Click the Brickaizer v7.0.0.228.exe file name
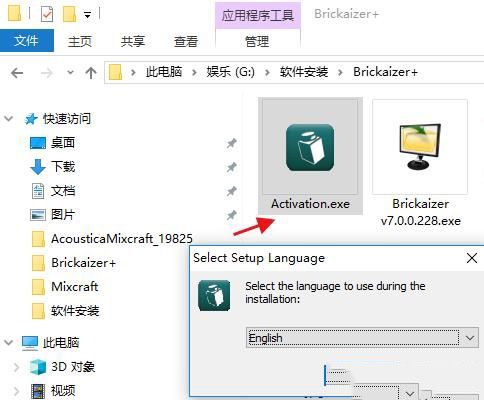This screenshot has width=484, height=400. point(421,212)
